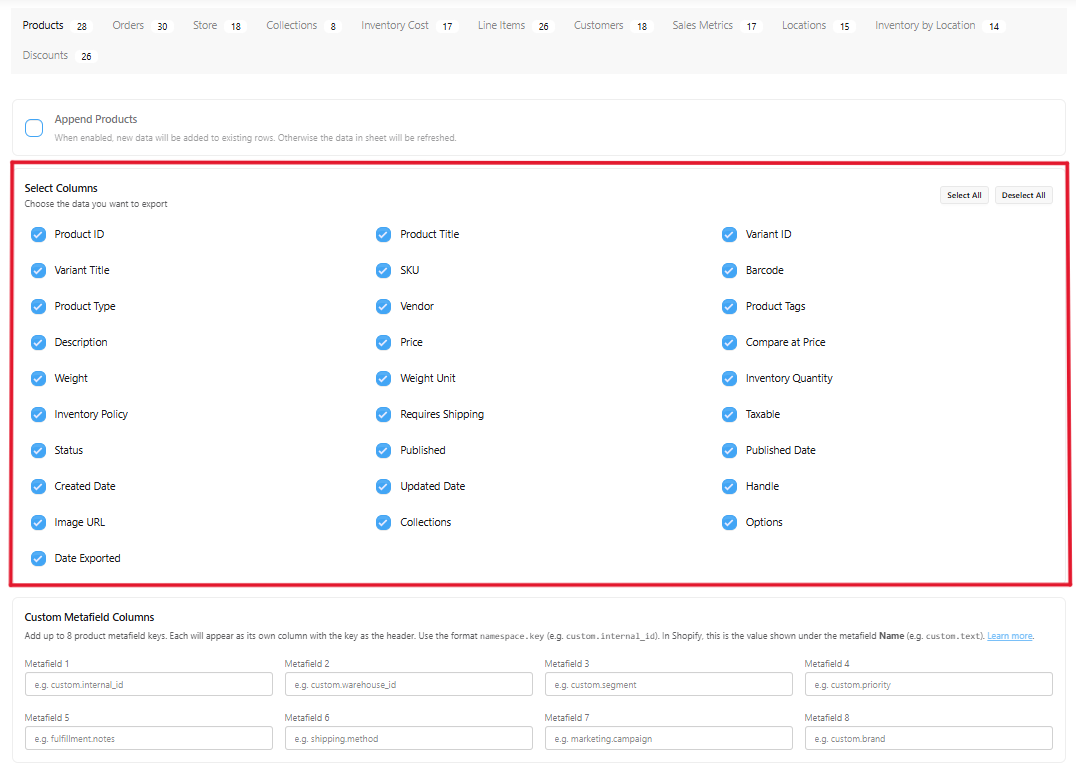The image size is (1076, 770).
Task: Toggle the Status checkbox
Action: (x=38, y=450)
